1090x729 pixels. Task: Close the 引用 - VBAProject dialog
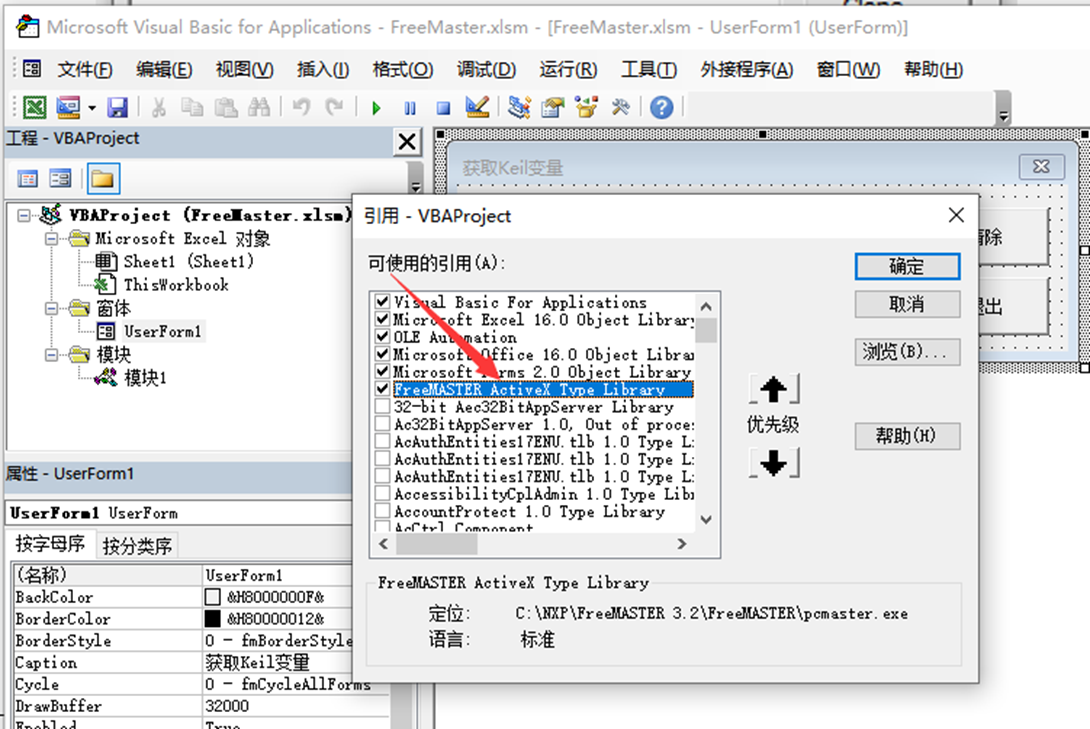(x=957, y=215)
